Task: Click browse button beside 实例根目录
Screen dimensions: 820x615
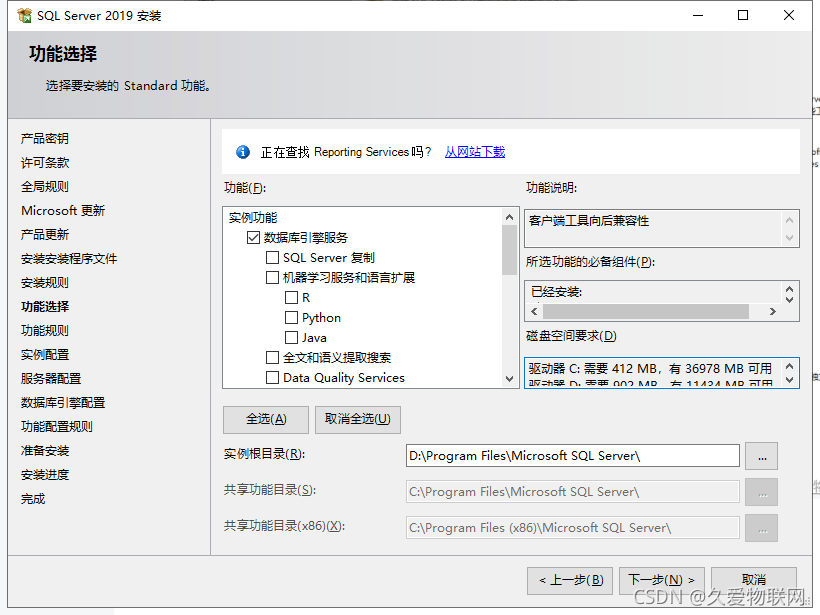Action: pyautogui.click(x=761, y=456)
